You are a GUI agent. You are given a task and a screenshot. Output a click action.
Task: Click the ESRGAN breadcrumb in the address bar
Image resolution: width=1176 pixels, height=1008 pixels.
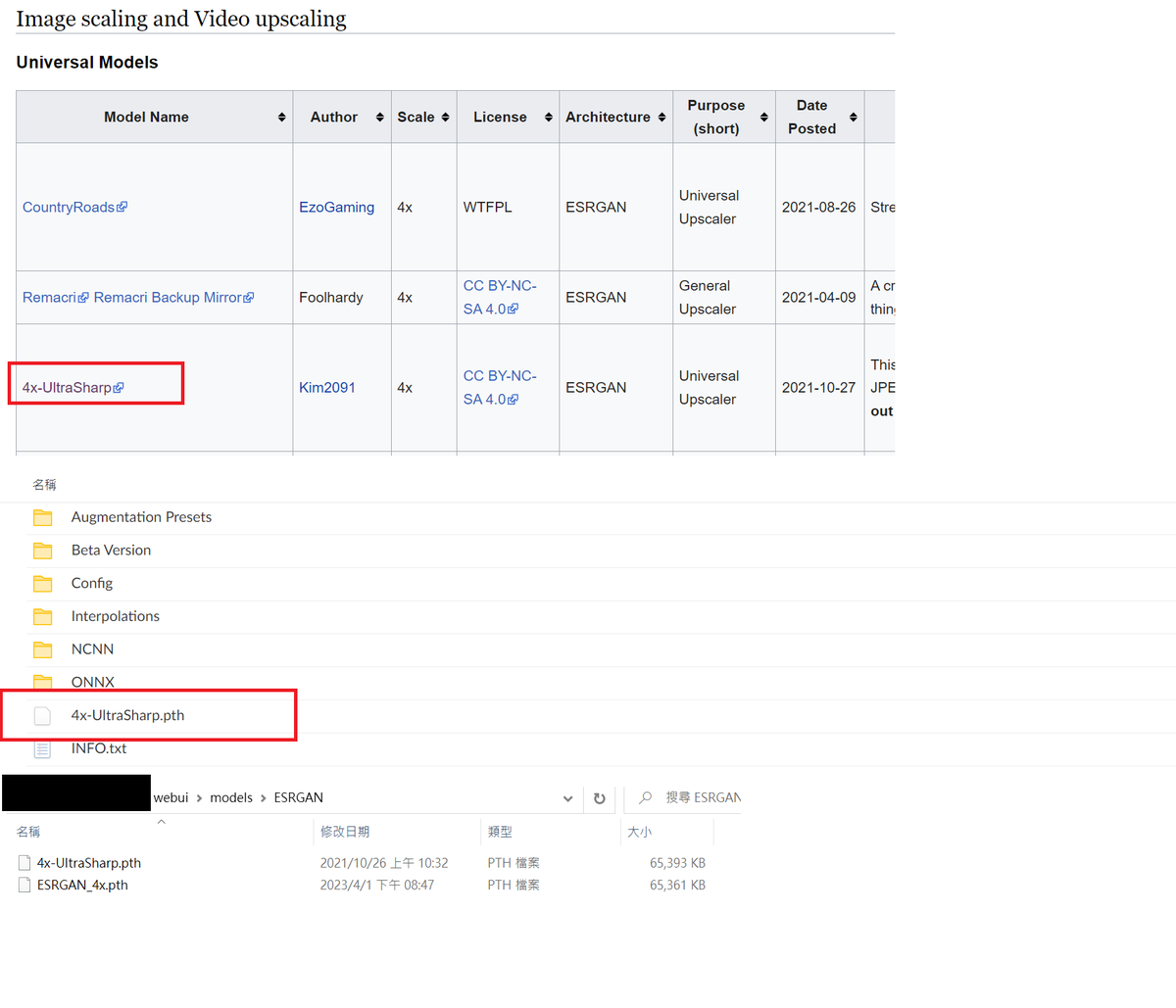[x=299, y=797]
